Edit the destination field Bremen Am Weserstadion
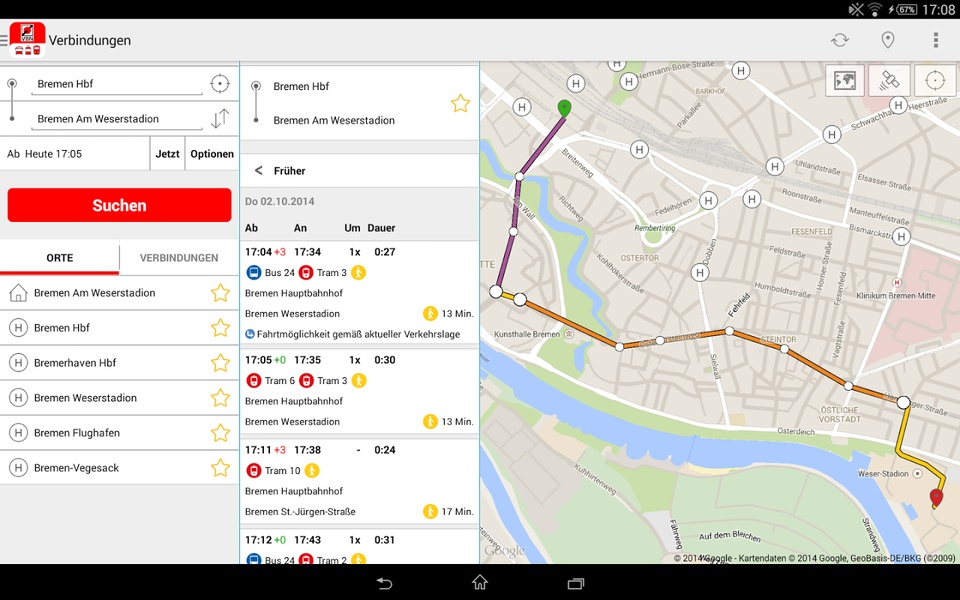This screenshot has height=600, width=960. tap(116, 119)
